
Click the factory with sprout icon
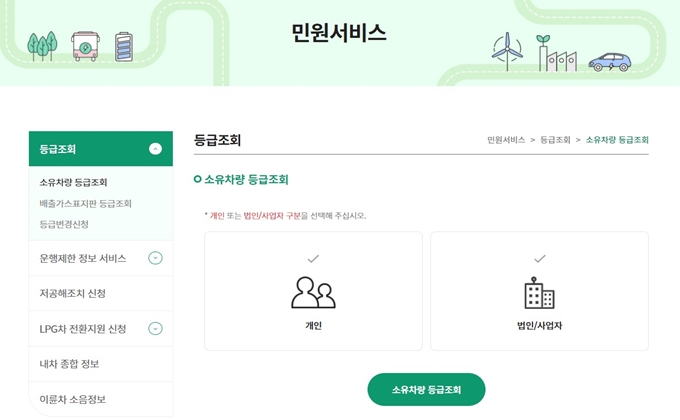(557, 53)
